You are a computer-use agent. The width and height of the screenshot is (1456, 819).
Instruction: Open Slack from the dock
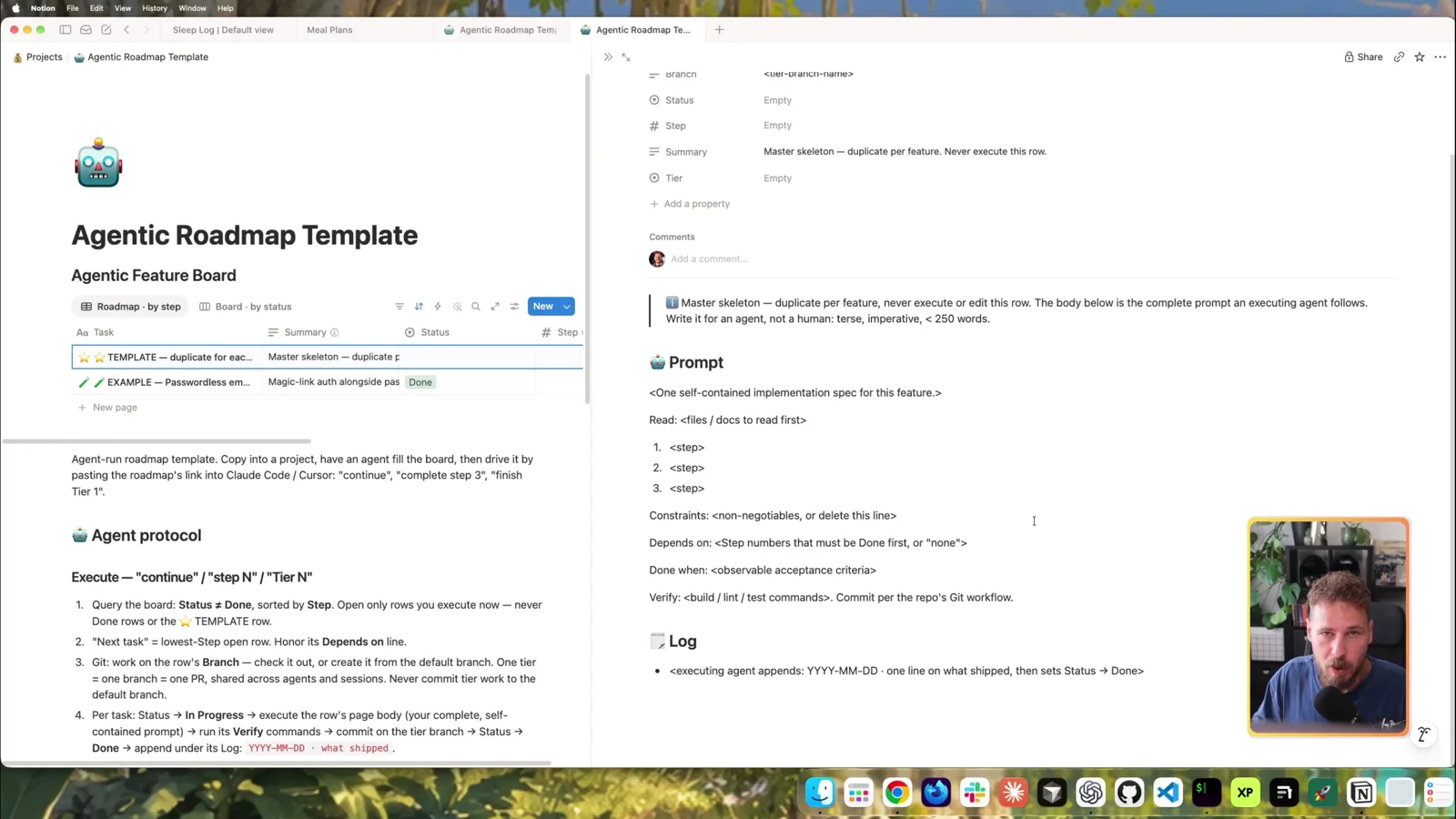[x=975, y=793]
